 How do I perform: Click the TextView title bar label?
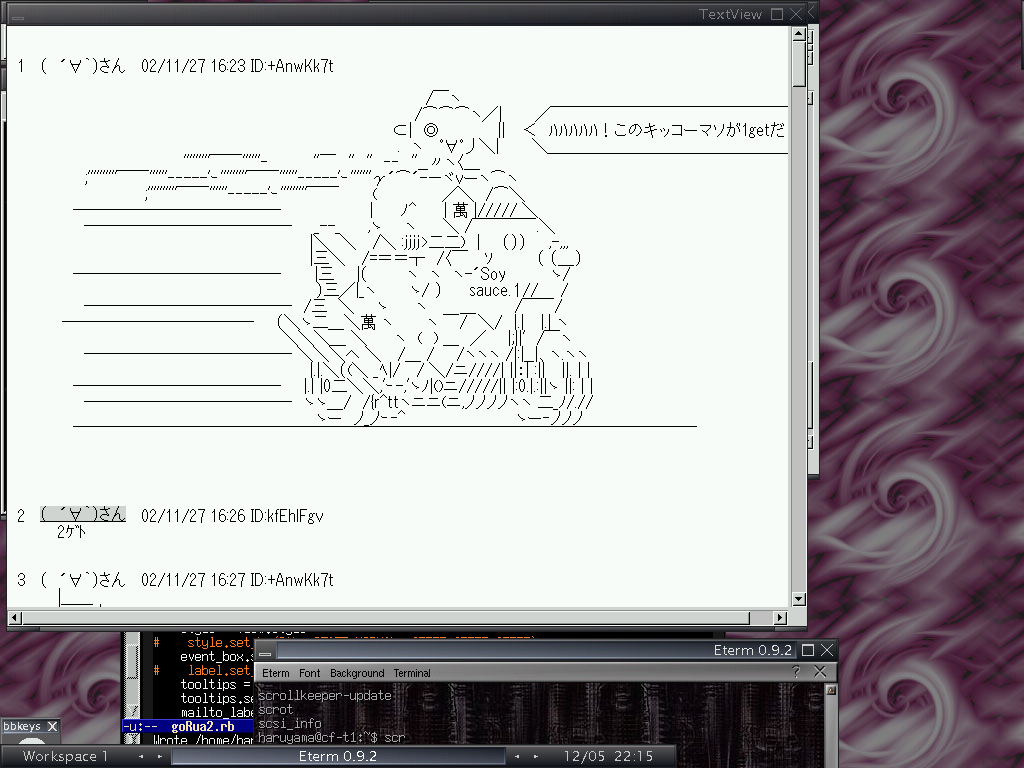pyautogui.click(x=729, y=14)
